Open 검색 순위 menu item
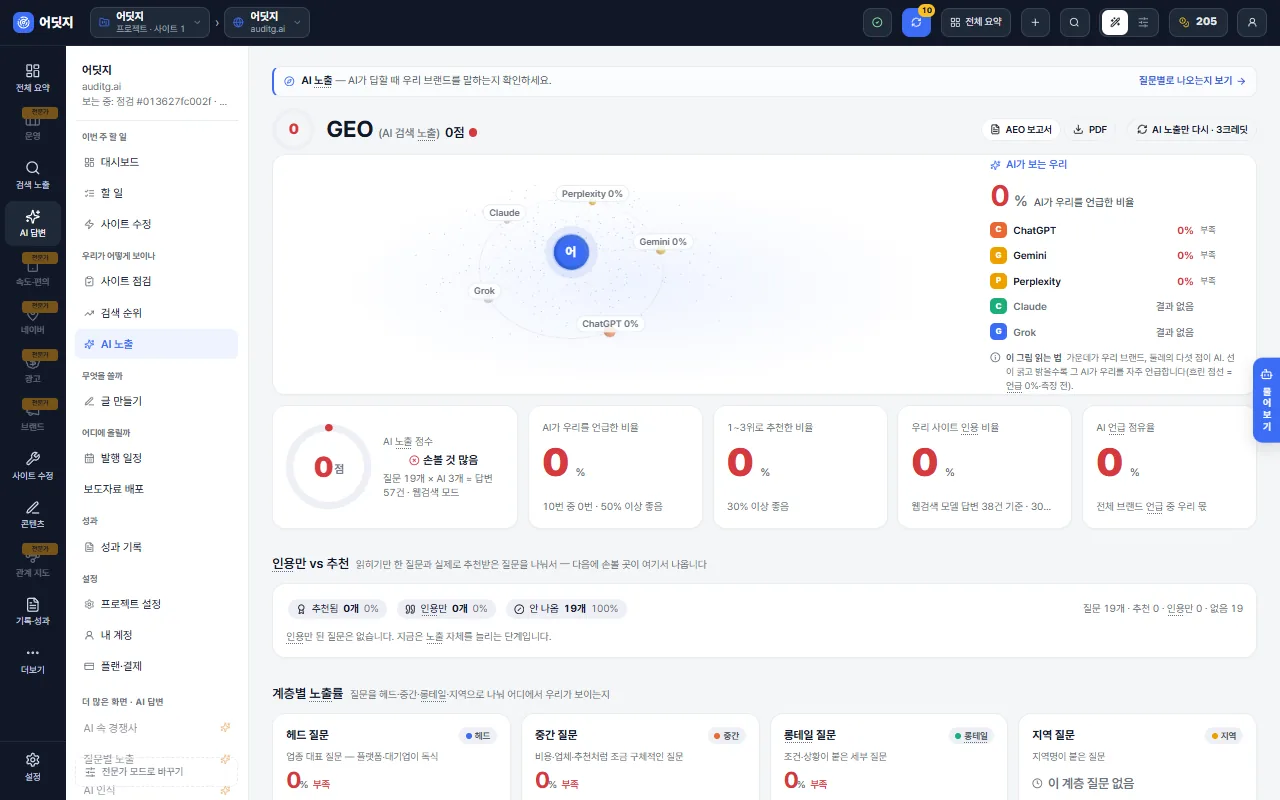1280x800 pixels. click(x=156, y=313)
